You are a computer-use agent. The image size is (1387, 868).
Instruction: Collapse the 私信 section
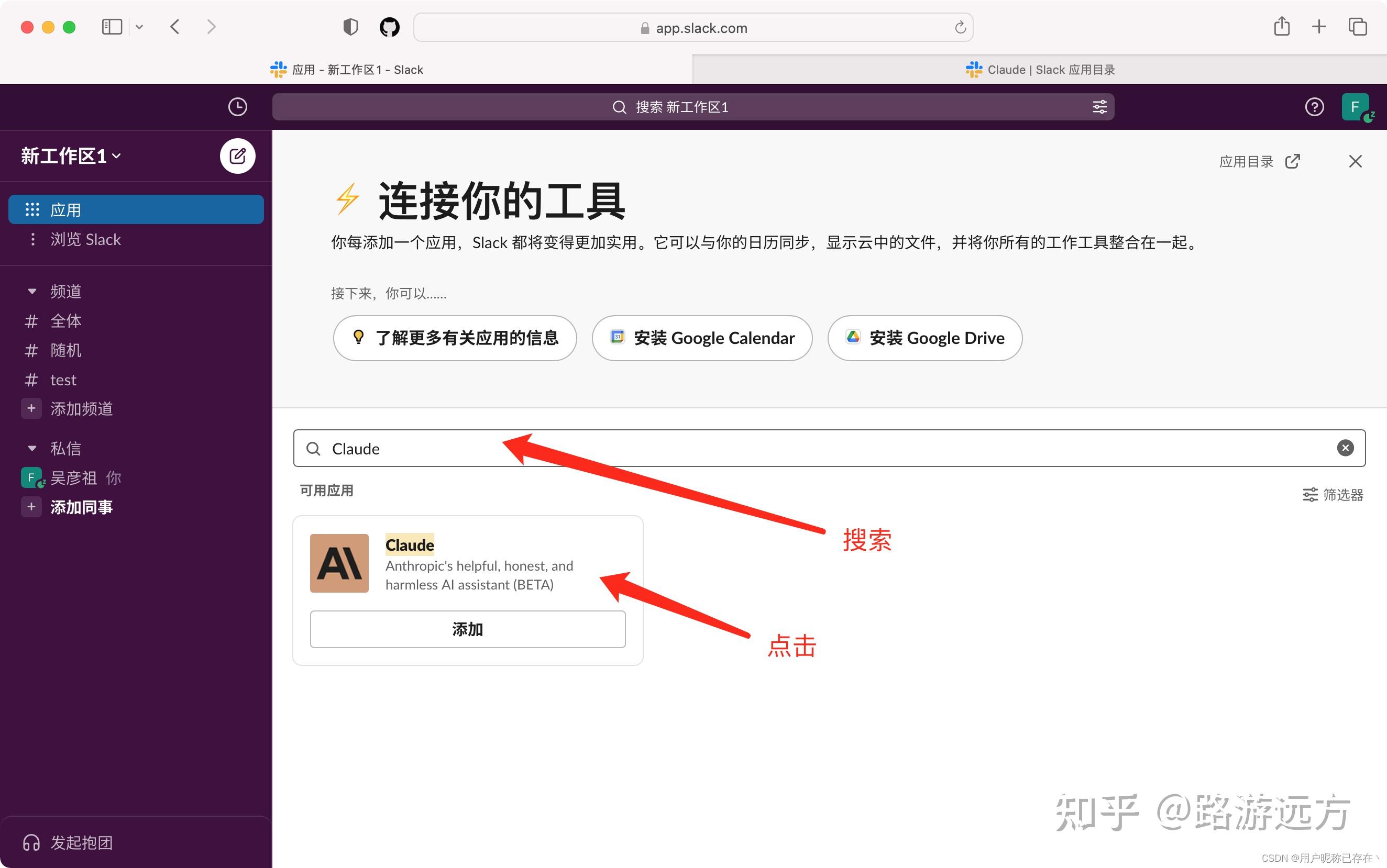[31, 448]
